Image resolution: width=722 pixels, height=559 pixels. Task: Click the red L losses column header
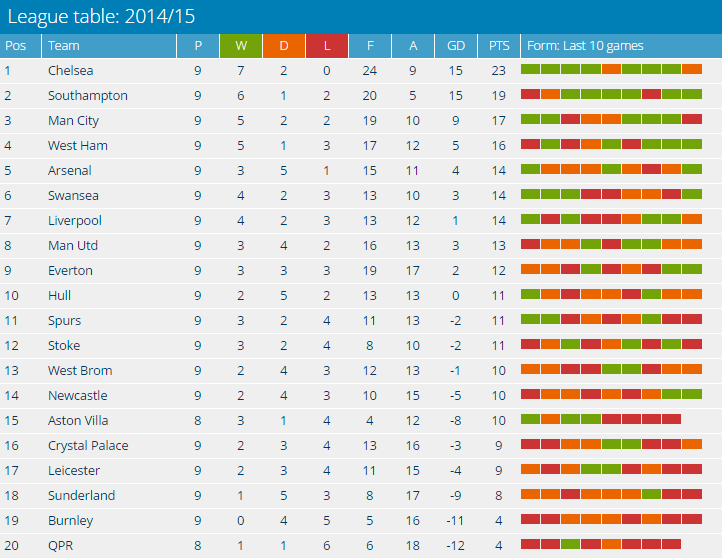[327, 46]
